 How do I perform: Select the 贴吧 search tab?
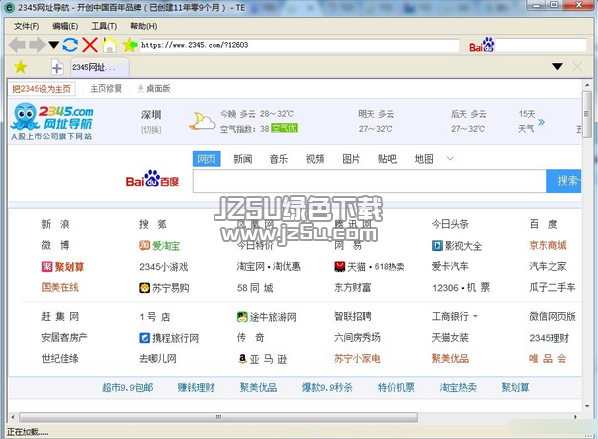coord(387,159)
